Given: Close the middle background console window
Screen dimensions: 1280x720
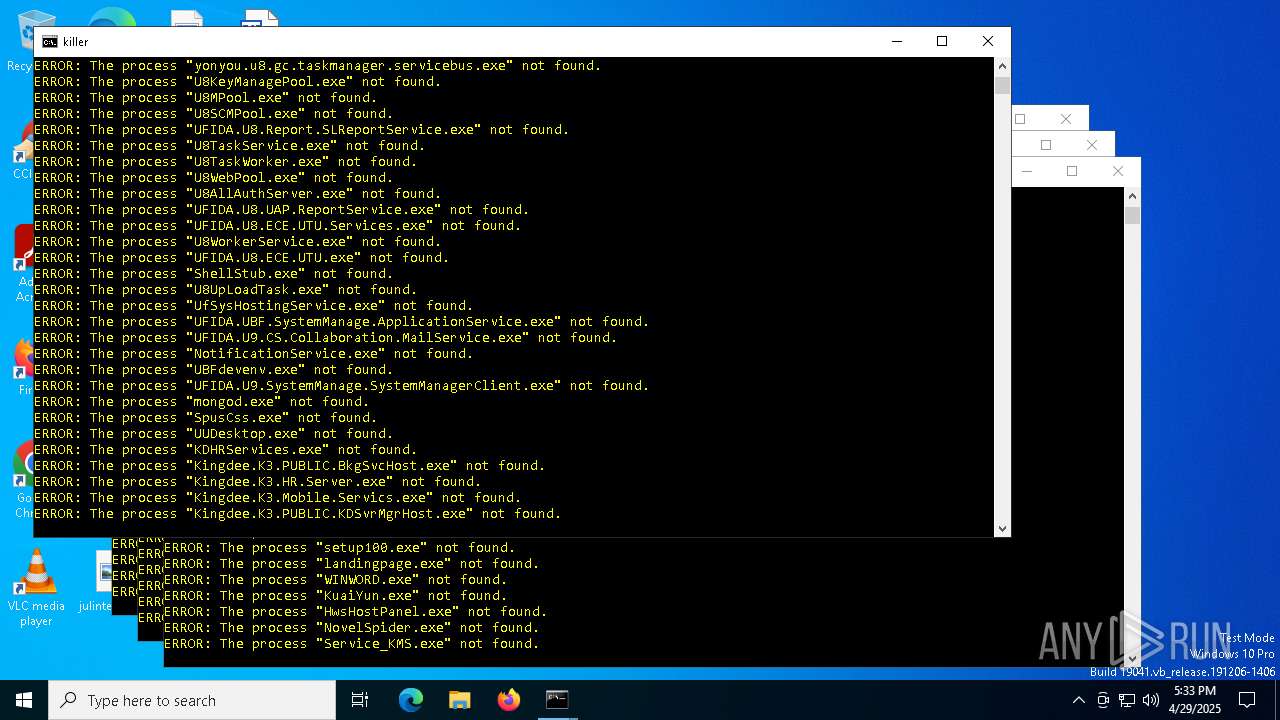Looking at the screenshot, I should click(x=1092, y=145).
